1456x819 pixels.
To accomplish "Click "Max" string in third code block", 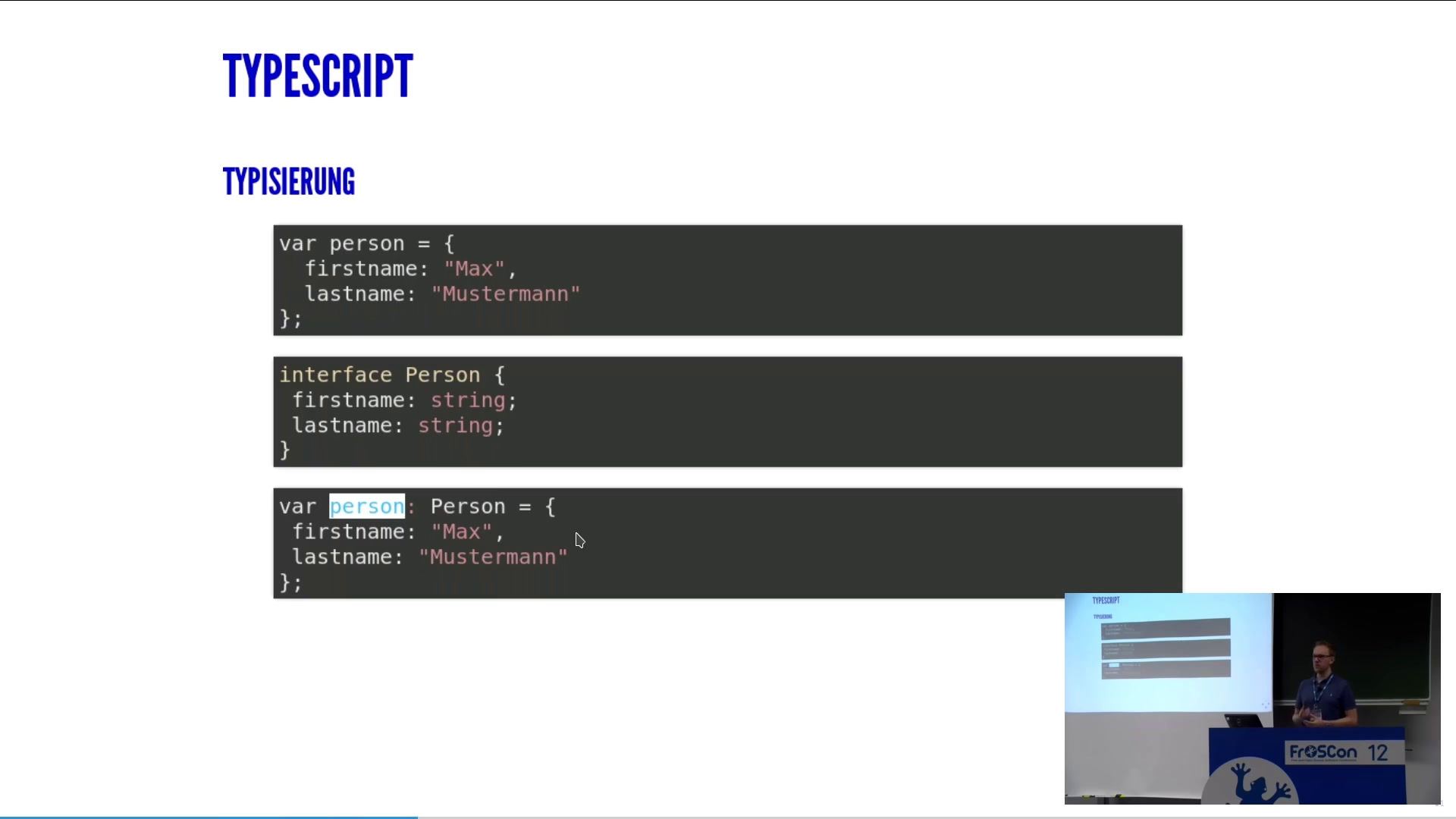I will [x=461, y=532].
